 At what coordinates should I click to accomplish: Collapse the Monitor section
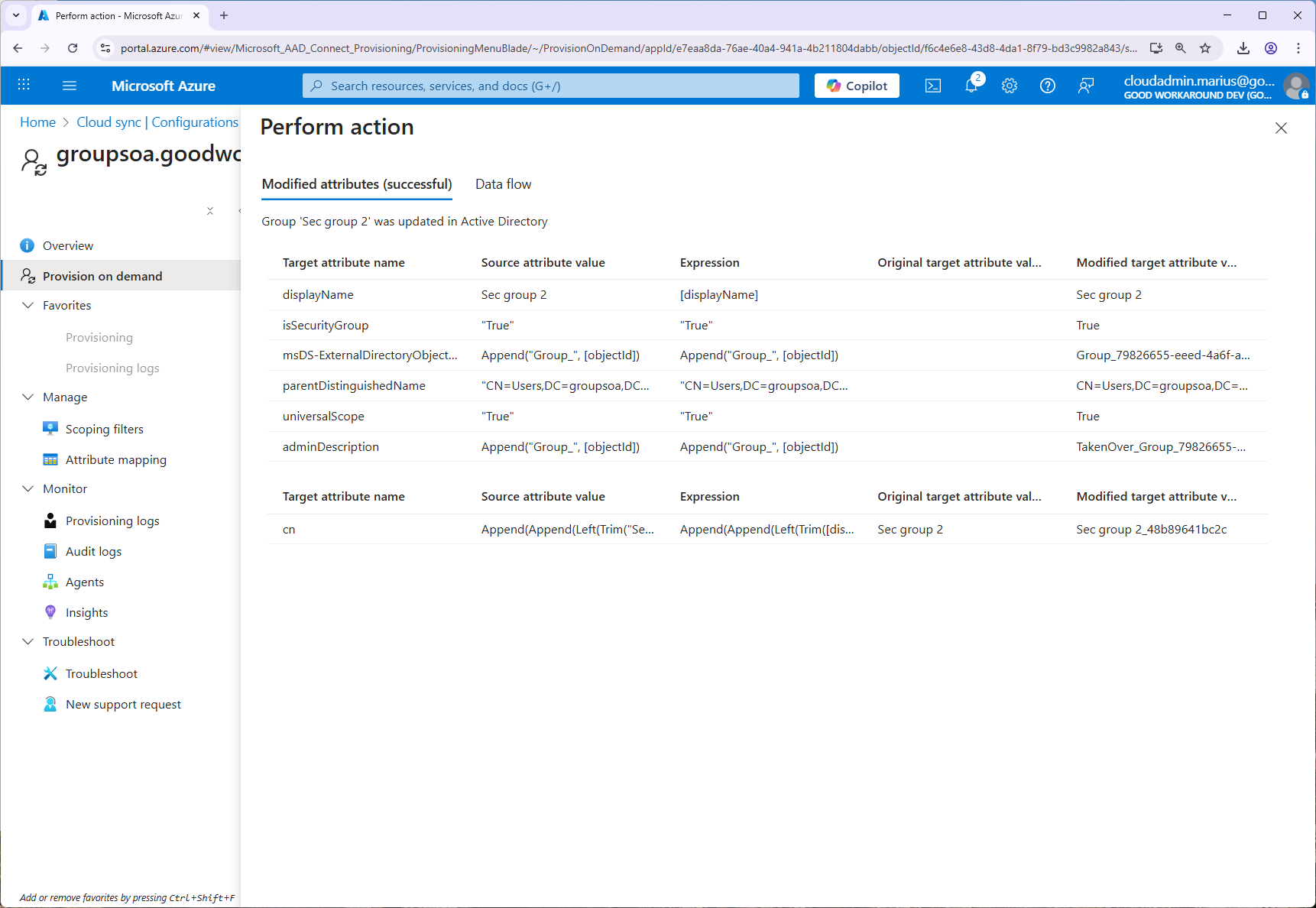click(x=28, y=488)
